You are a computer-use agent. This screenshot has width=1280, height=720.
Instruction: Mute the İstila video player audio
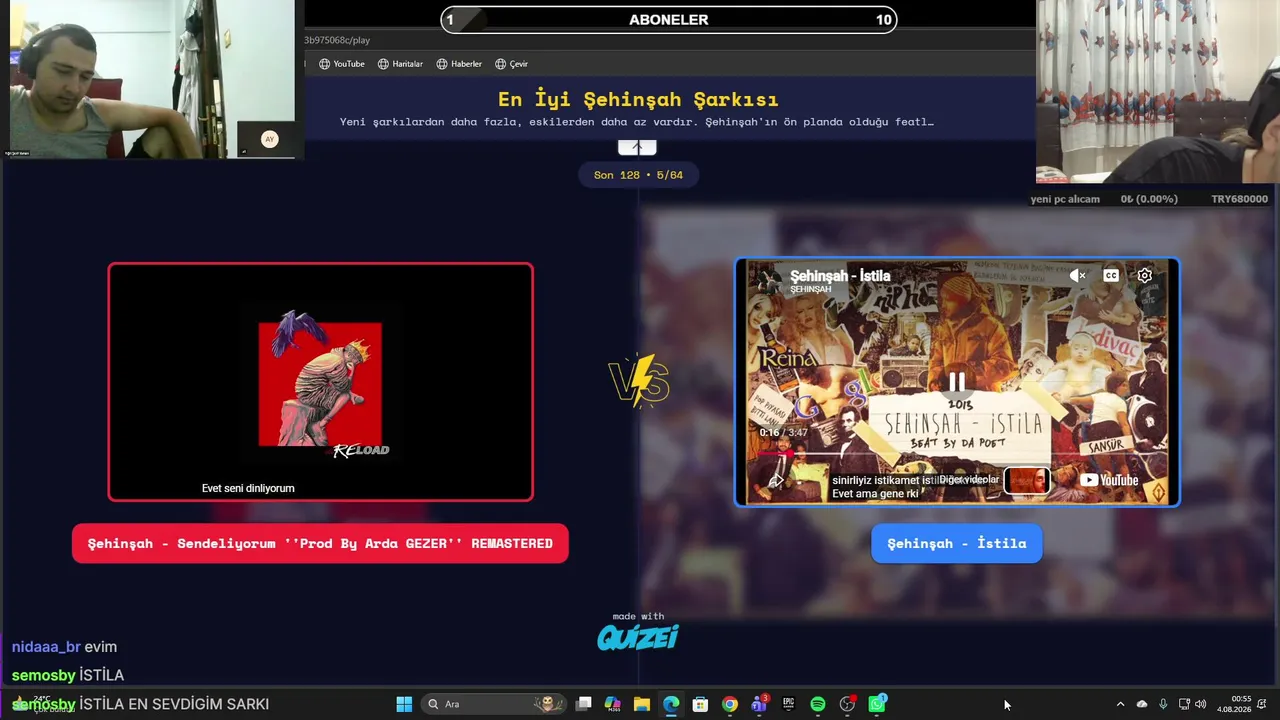click(x=1078, y=275)
